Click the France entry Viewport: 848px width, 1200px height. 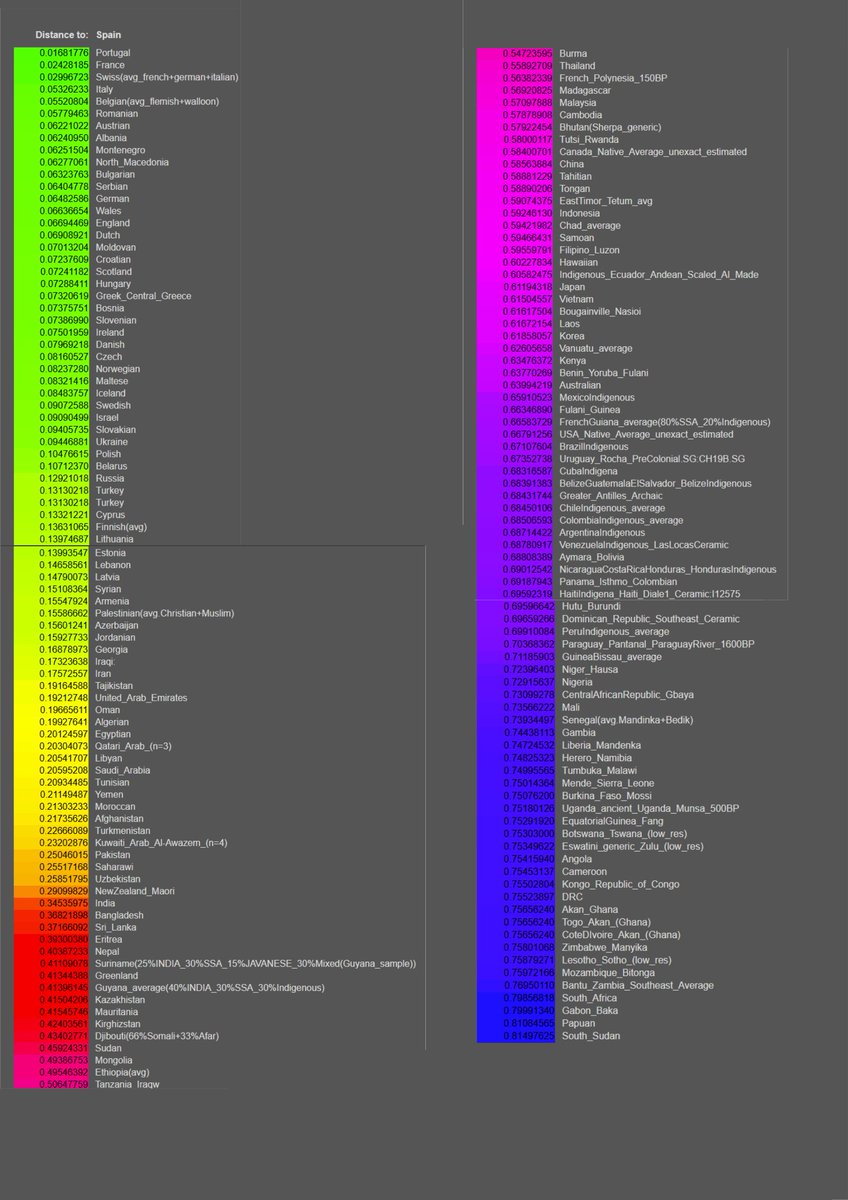click(110, 65)
